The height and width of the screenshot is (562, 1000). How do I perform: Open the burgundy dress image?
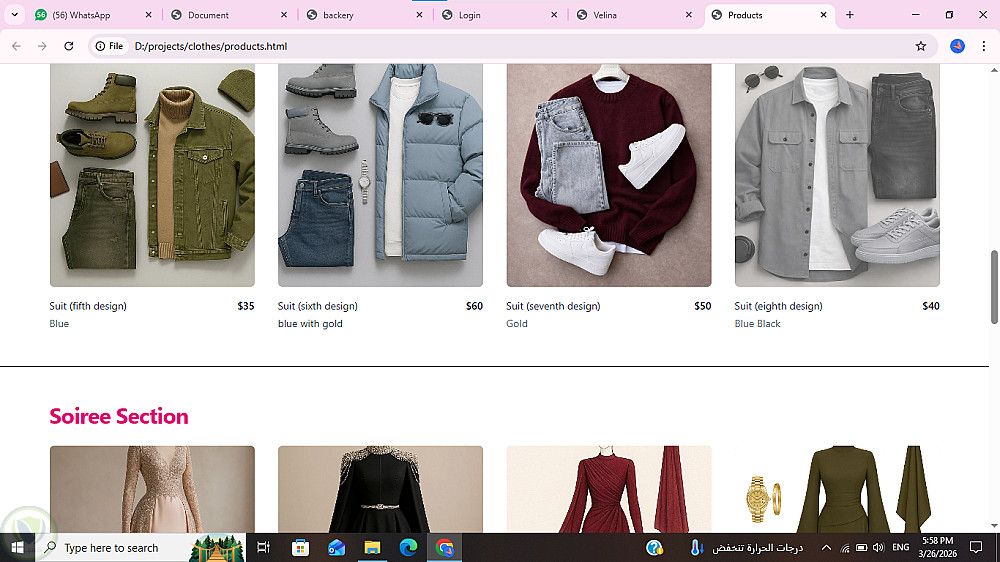point(609,489)
